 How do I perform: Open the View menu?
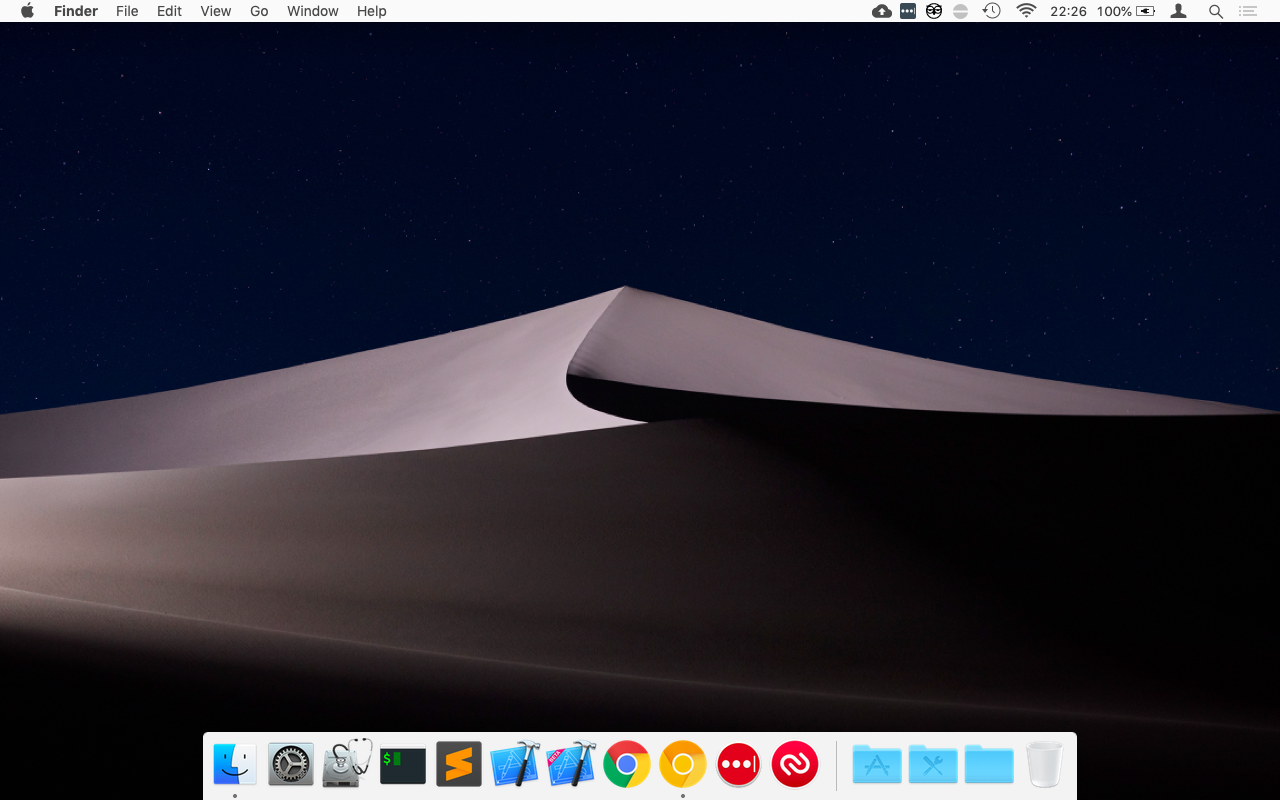point(215,11)
